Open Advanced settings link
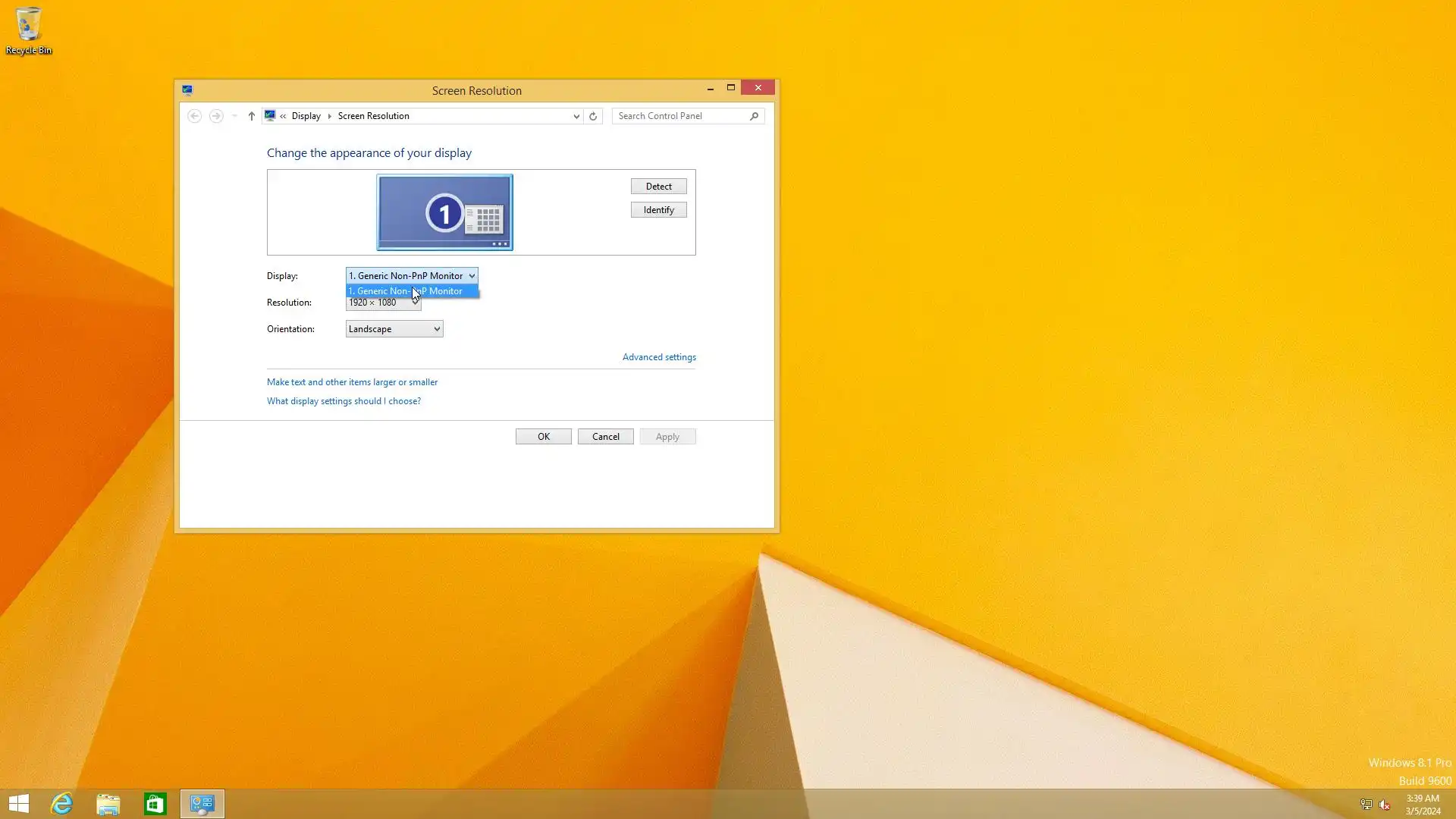 [x=659, y=357]
